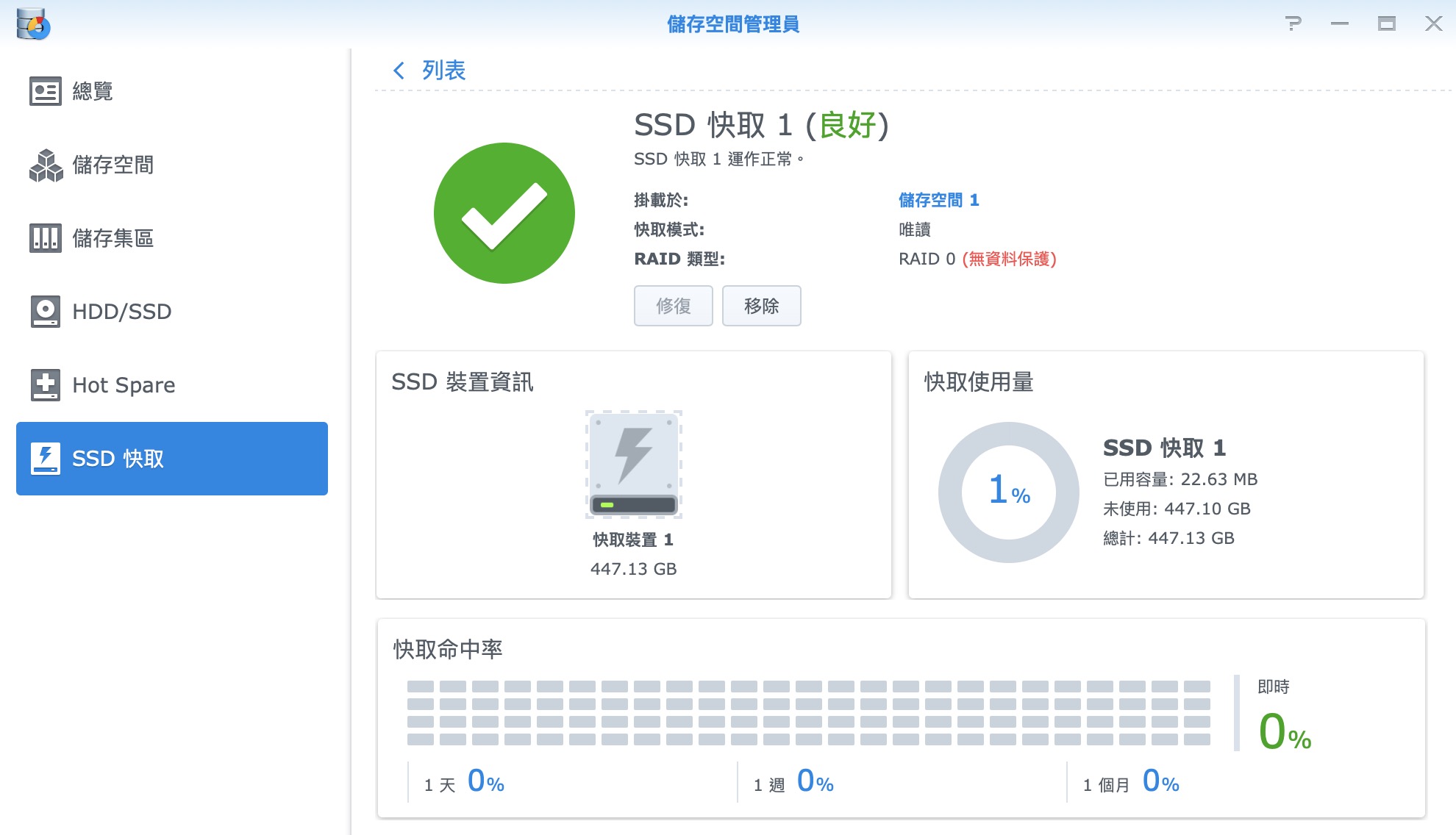Click the 儲存空間 cubes icon
1456x835 pixels.
click(x=46, y=165)
